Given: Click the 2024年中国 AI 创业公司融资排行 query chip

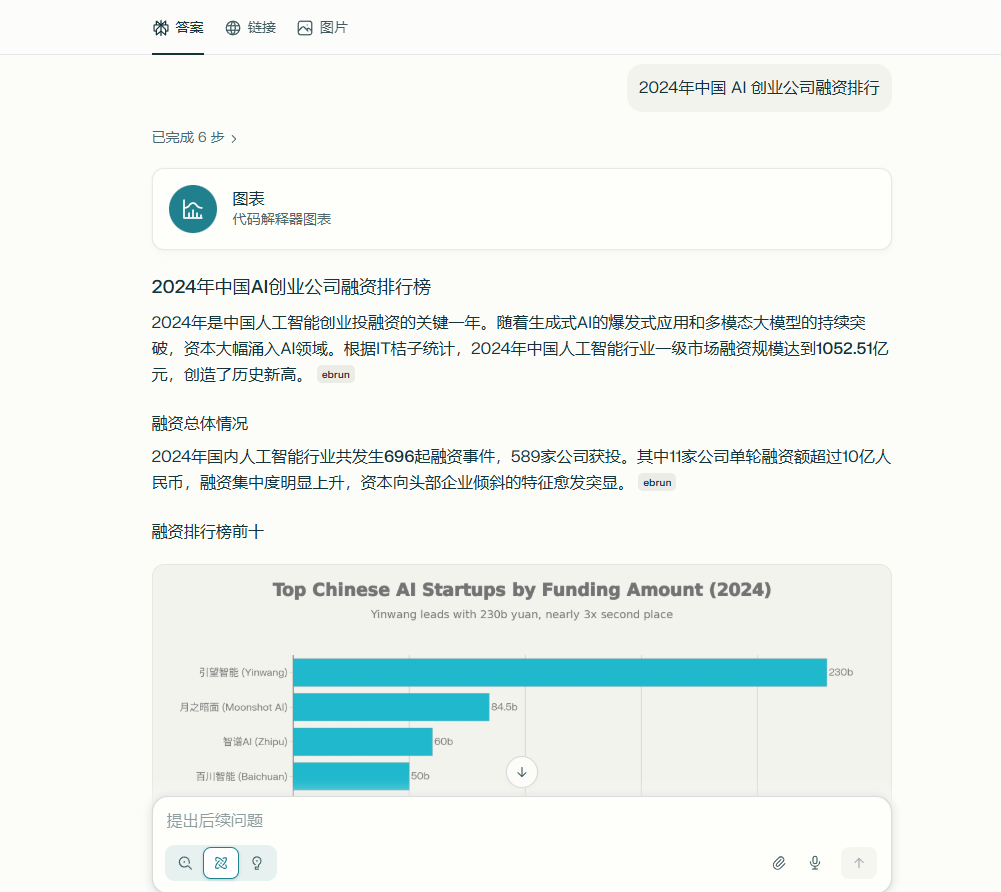Looking at the screenshot, I should click(x=758, y=88).
